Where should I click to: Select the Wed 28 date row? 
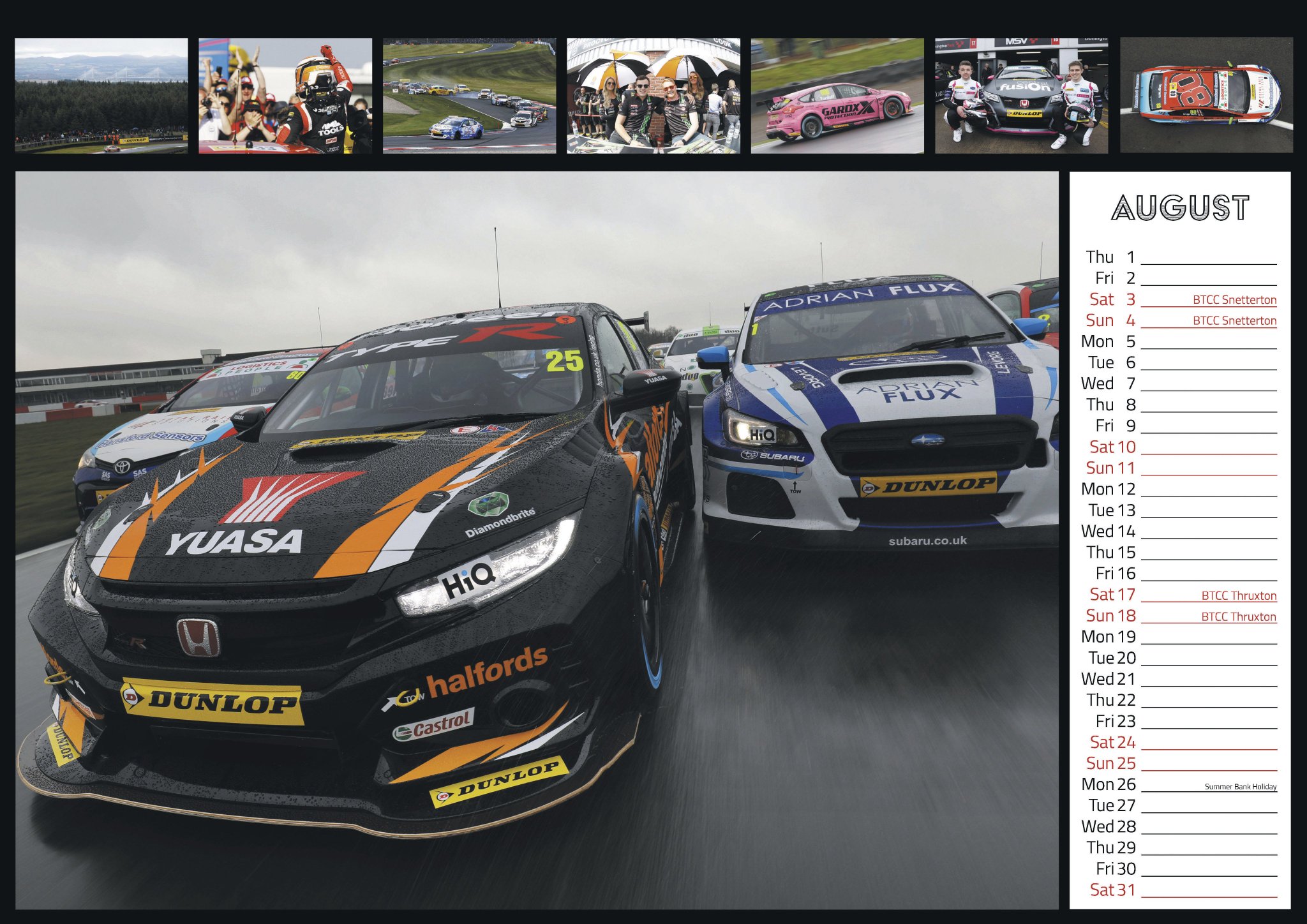[1179, 826]
